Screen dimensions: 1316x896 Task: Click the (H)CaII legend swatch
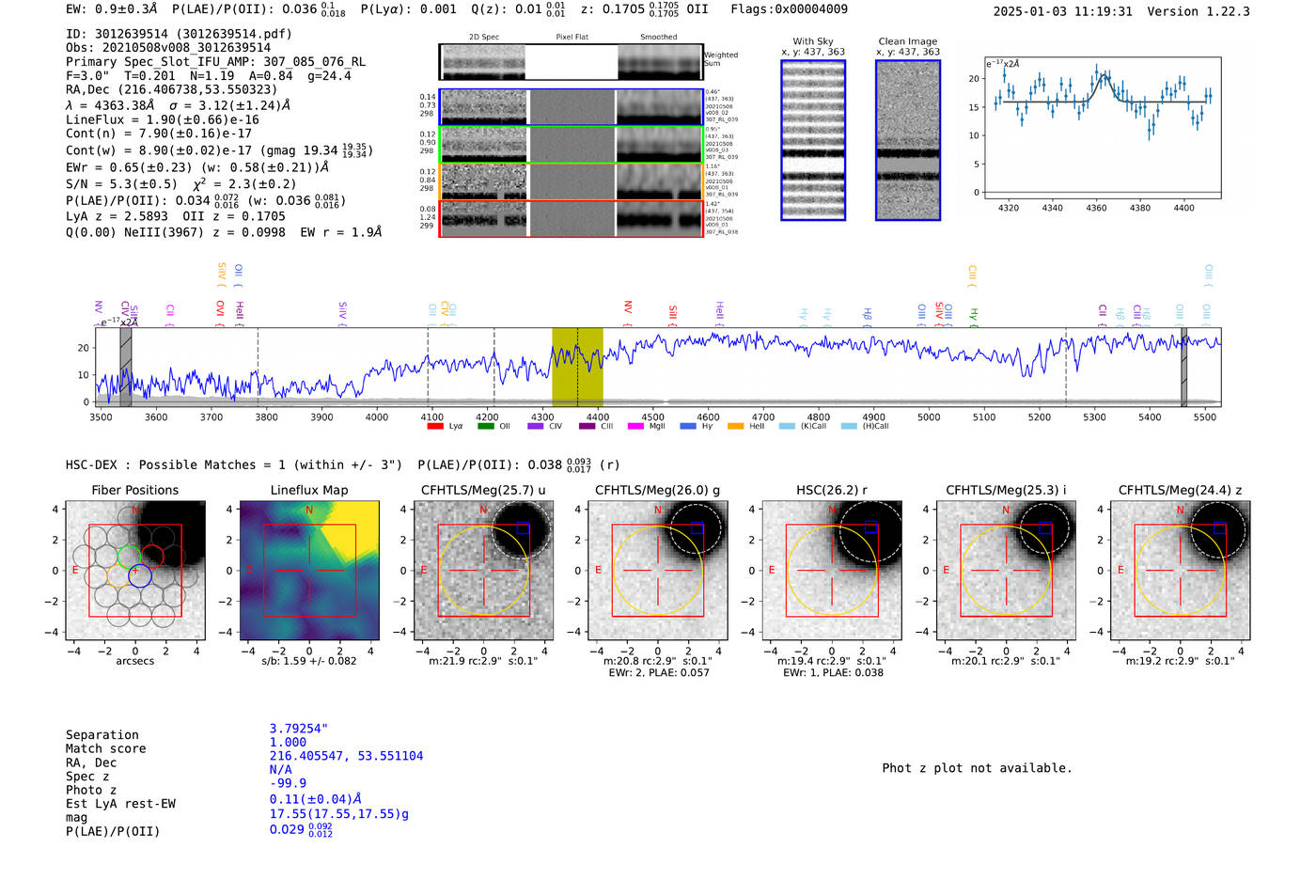pyautogui.click(x=849, y=426)
